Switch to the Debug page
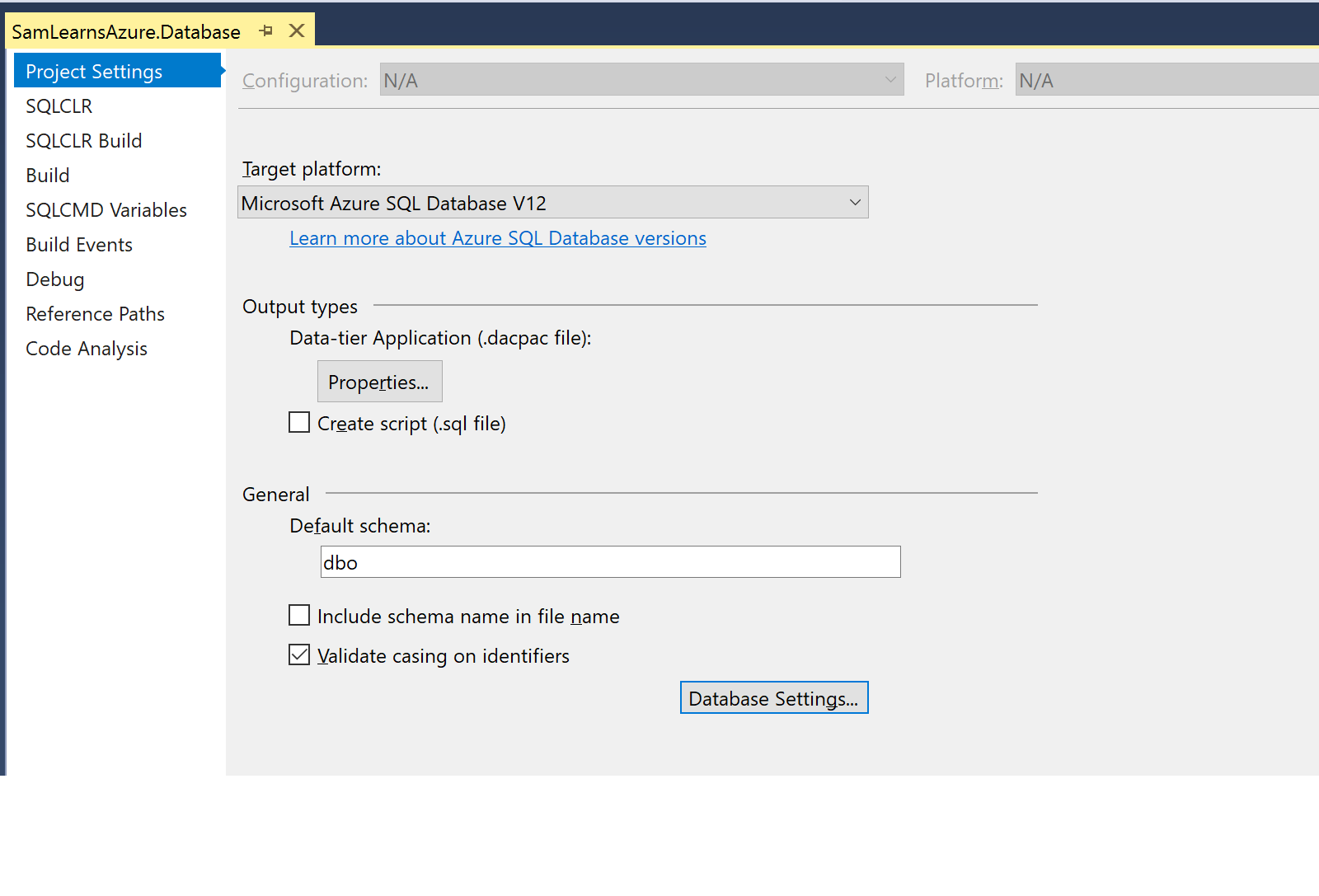The height and width of the screenshot is (896, 1319). click(55, 279)
